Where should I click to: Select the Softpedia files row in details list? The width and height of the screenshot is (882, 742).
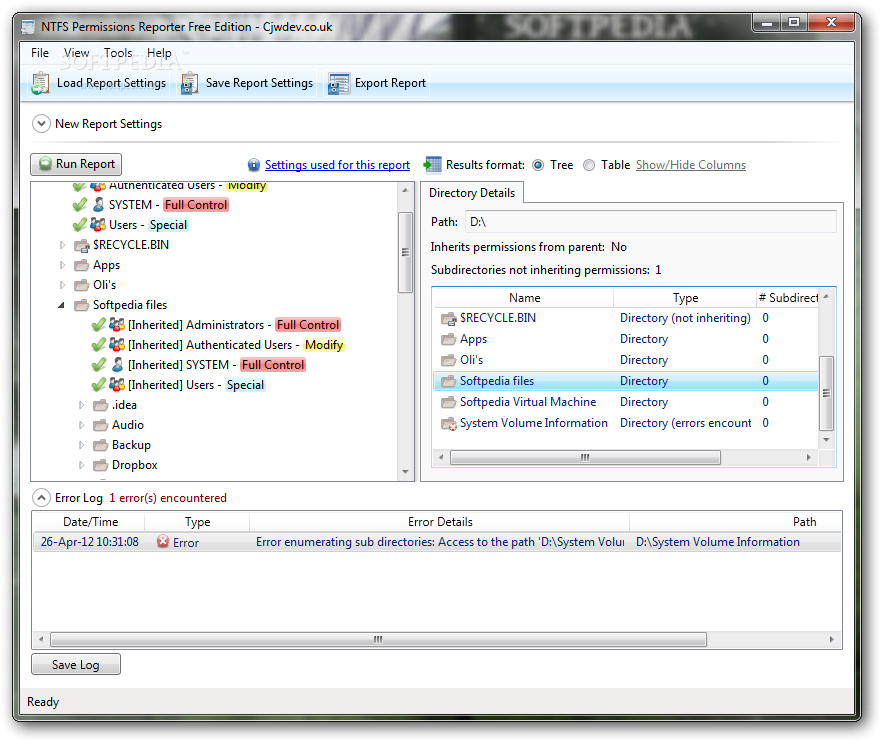tap(626, 381)
